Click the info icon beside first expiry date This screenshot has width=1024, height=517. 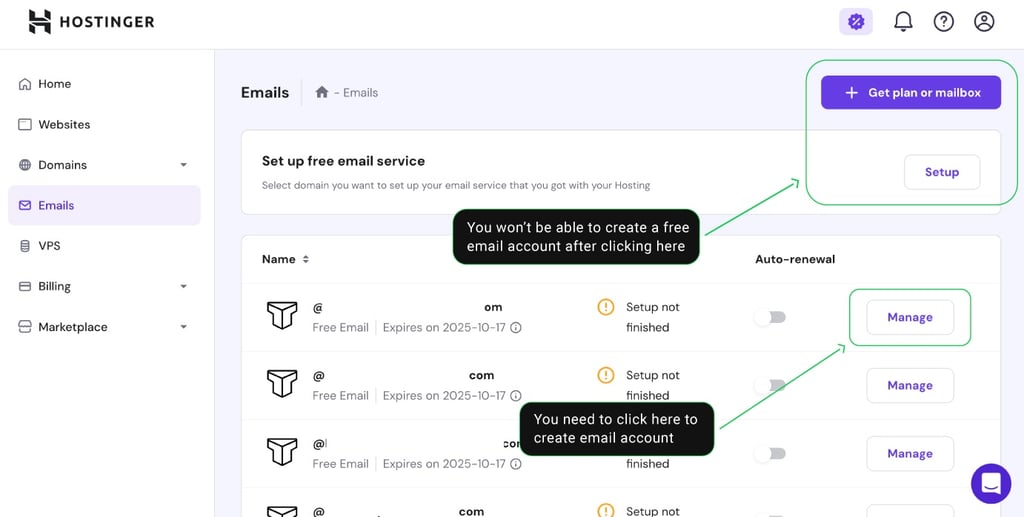(516, 328)
